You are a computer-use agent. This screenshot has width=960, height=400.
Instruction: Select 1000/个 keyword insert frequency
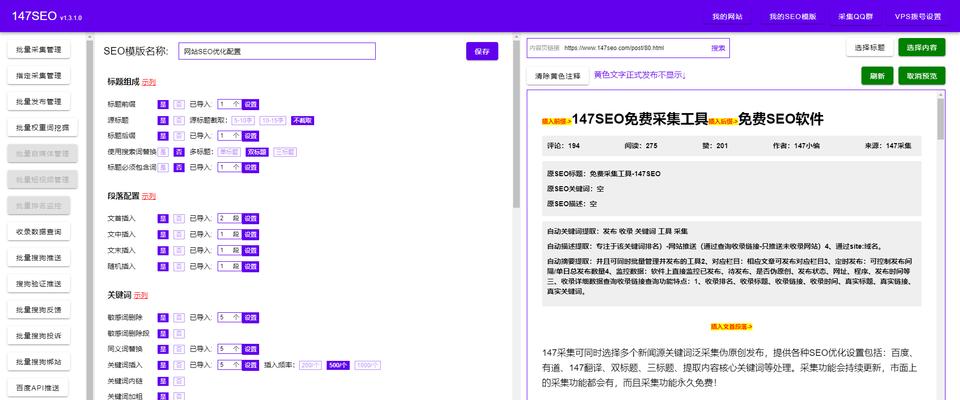pos(367,365)
